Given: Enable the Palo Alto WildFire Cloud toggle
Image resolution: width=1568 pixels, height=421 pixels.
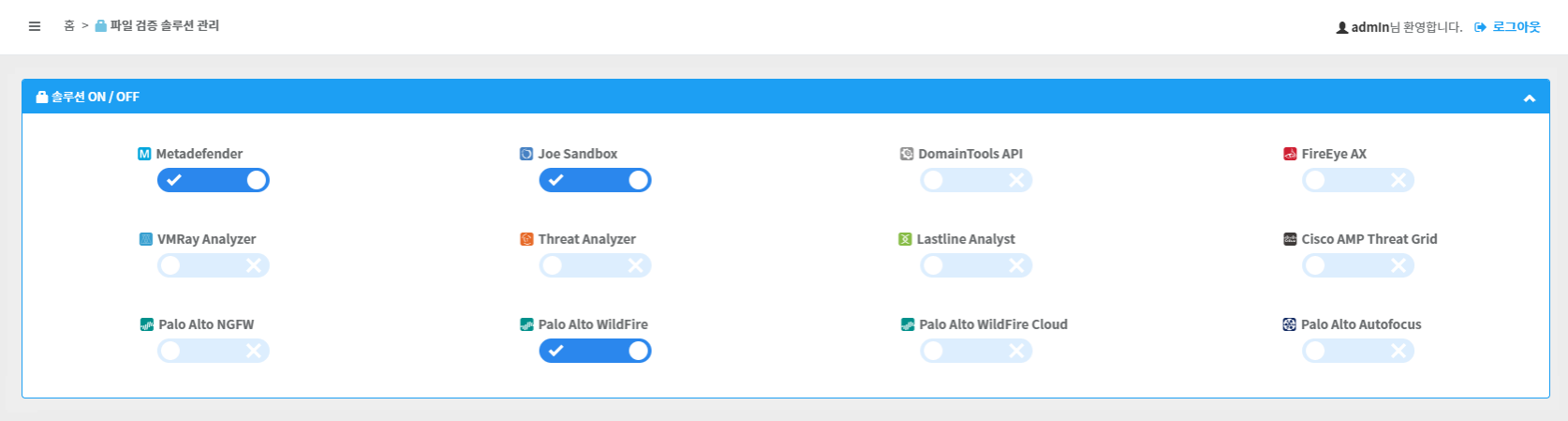Looking at the screenshot, I should tap(976, 351).
